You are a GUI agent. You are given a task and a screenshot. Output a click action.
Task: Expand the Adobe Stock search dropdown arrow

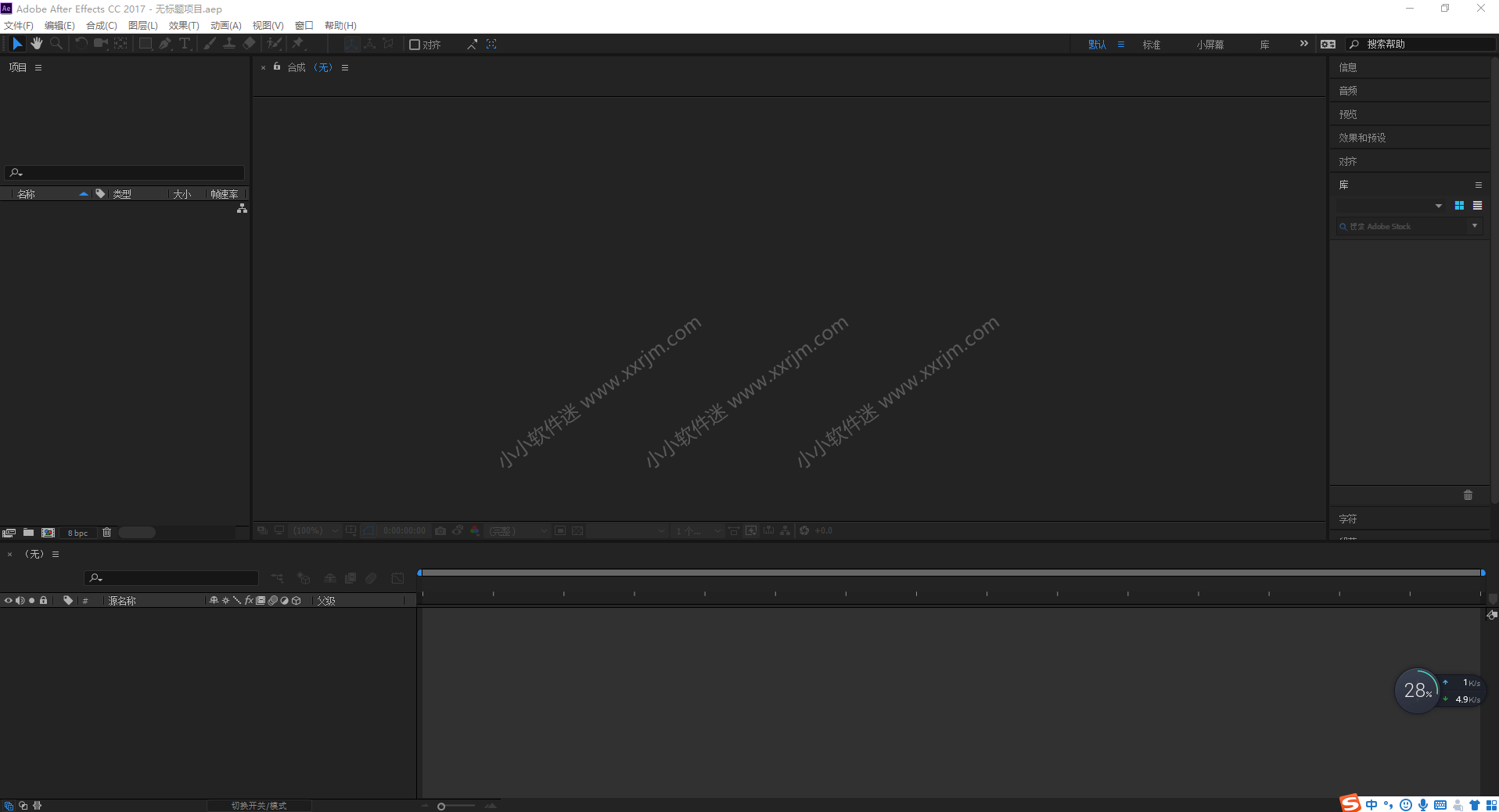click(1475, 226)
